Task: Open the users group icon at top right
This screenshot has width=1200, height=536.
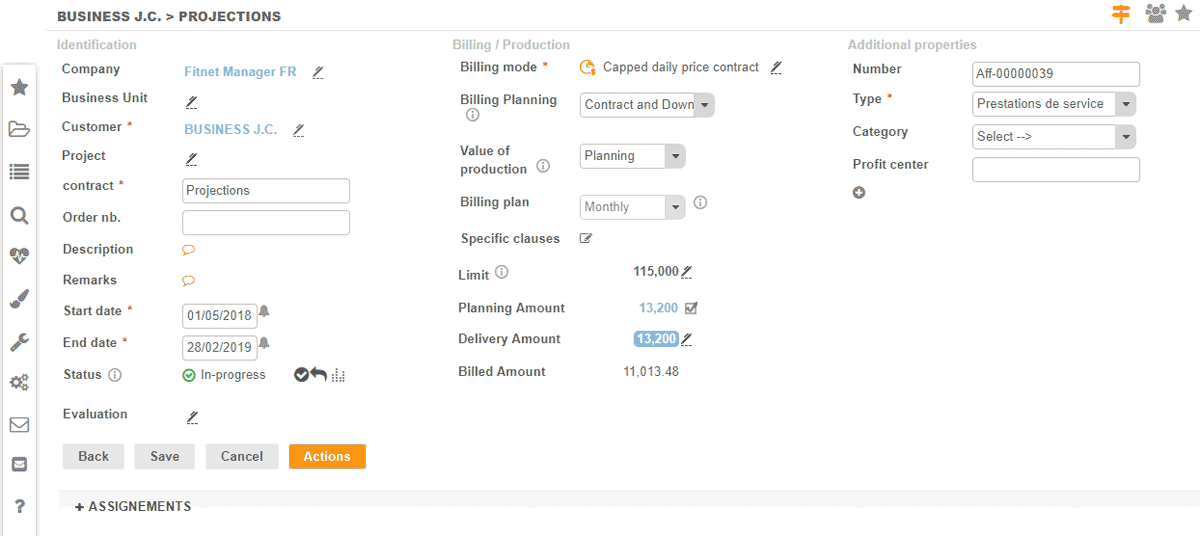Action: [x=1155, y=14]
